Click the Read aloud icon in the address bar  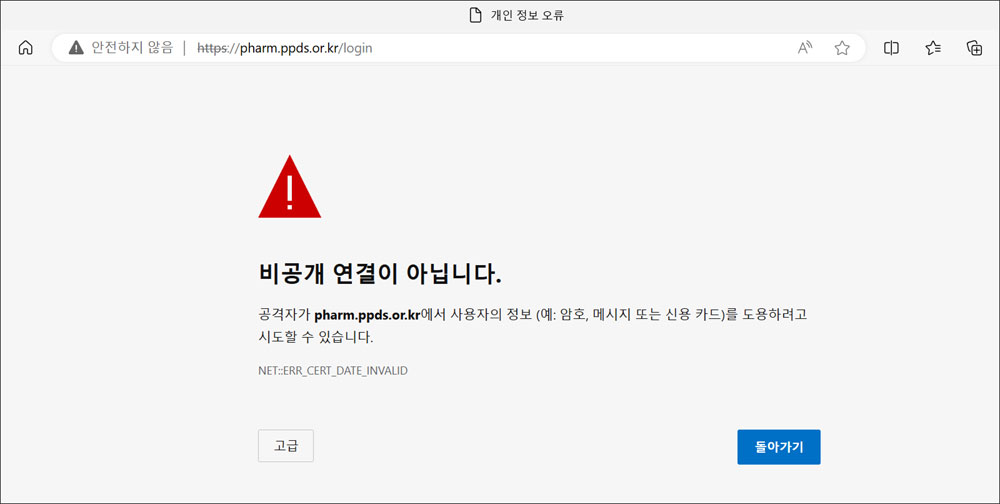click(x=805, y=48)
